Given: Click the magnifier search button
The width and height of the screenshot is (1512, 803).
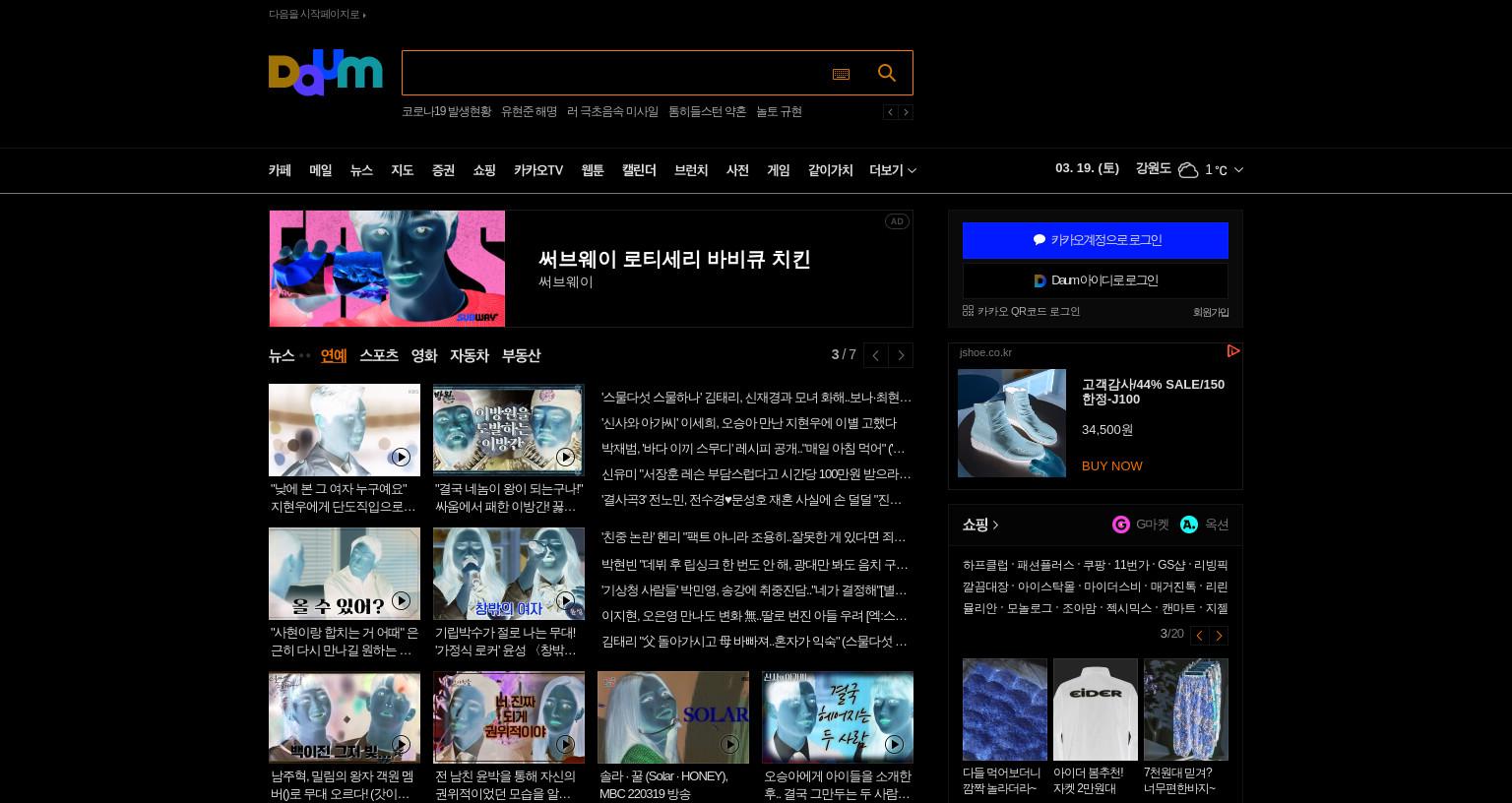Looking at the screenshot, I should click(x=887, y=73).
